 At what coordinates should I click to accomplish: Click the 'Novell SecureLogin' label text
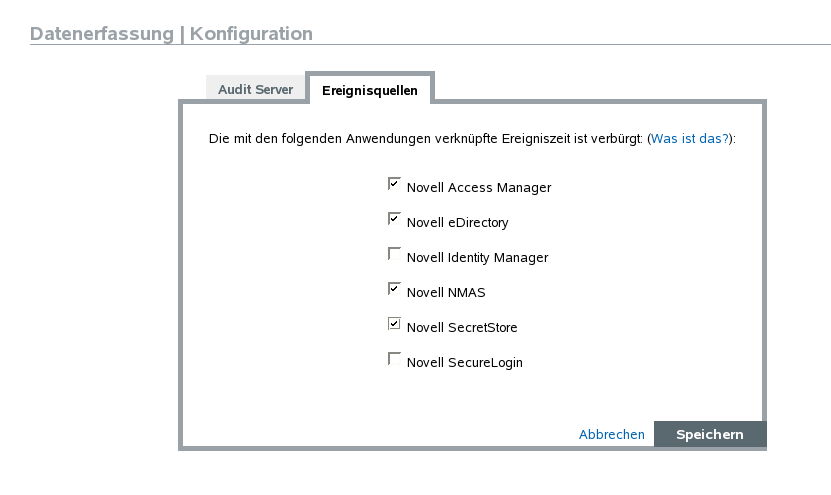464,363
